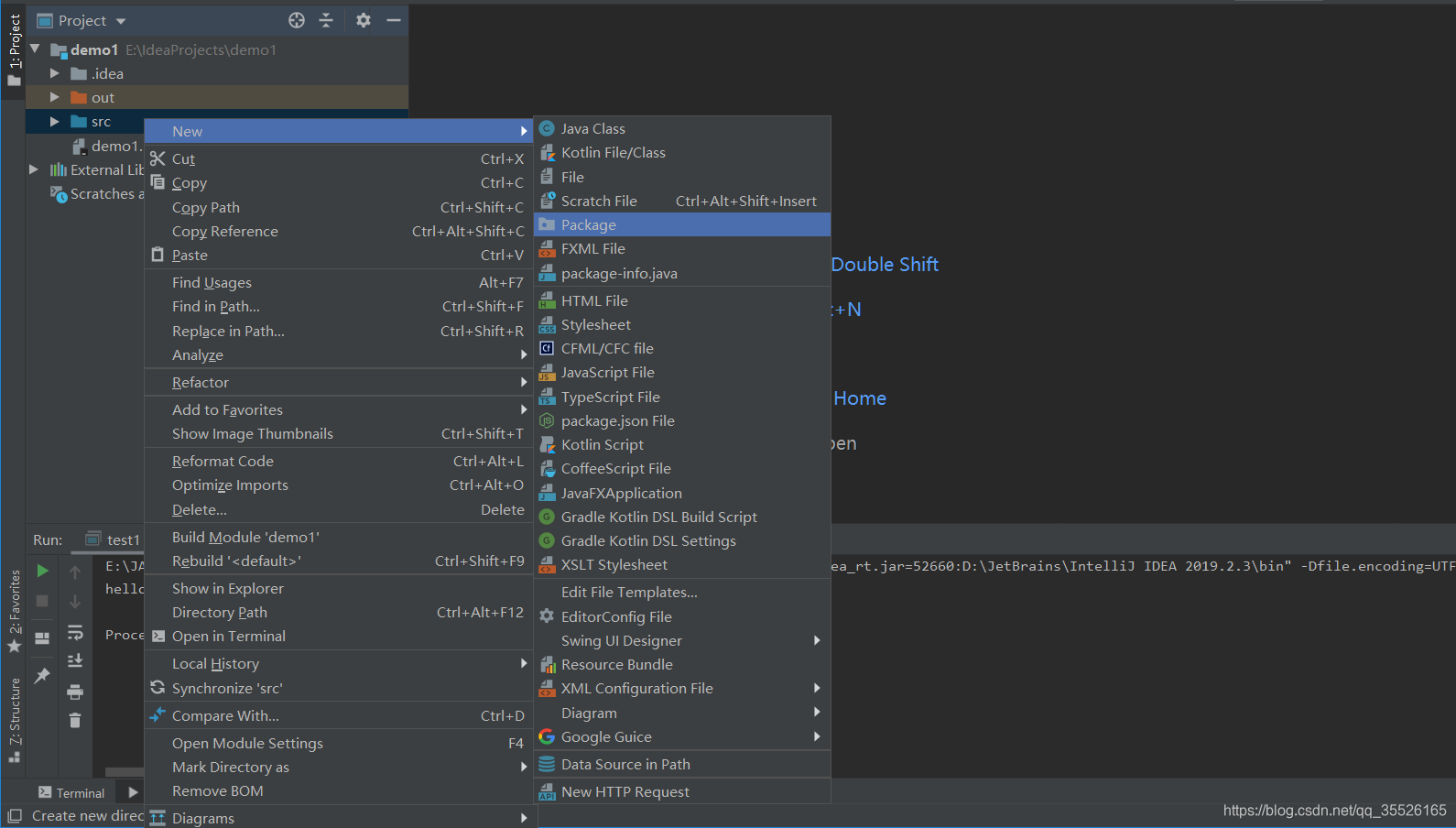Expand the src folder
The height and width of the screenshot is (828, 1456).
point(55,121)
